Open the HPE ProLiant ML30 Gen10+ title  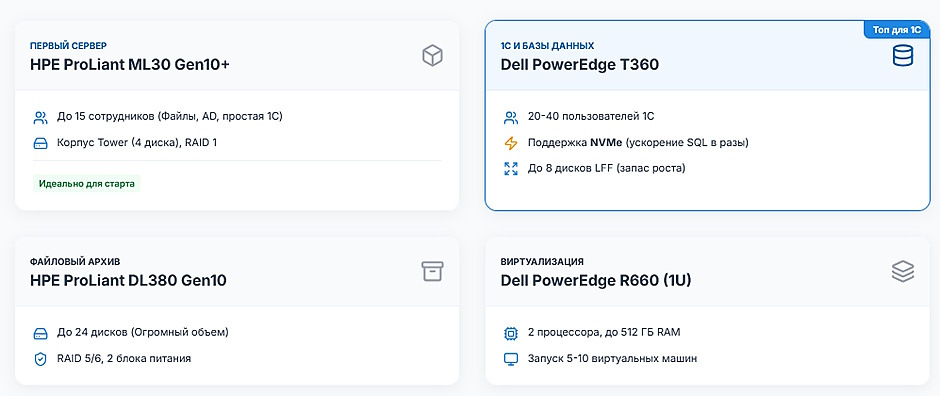click(129, 65)
